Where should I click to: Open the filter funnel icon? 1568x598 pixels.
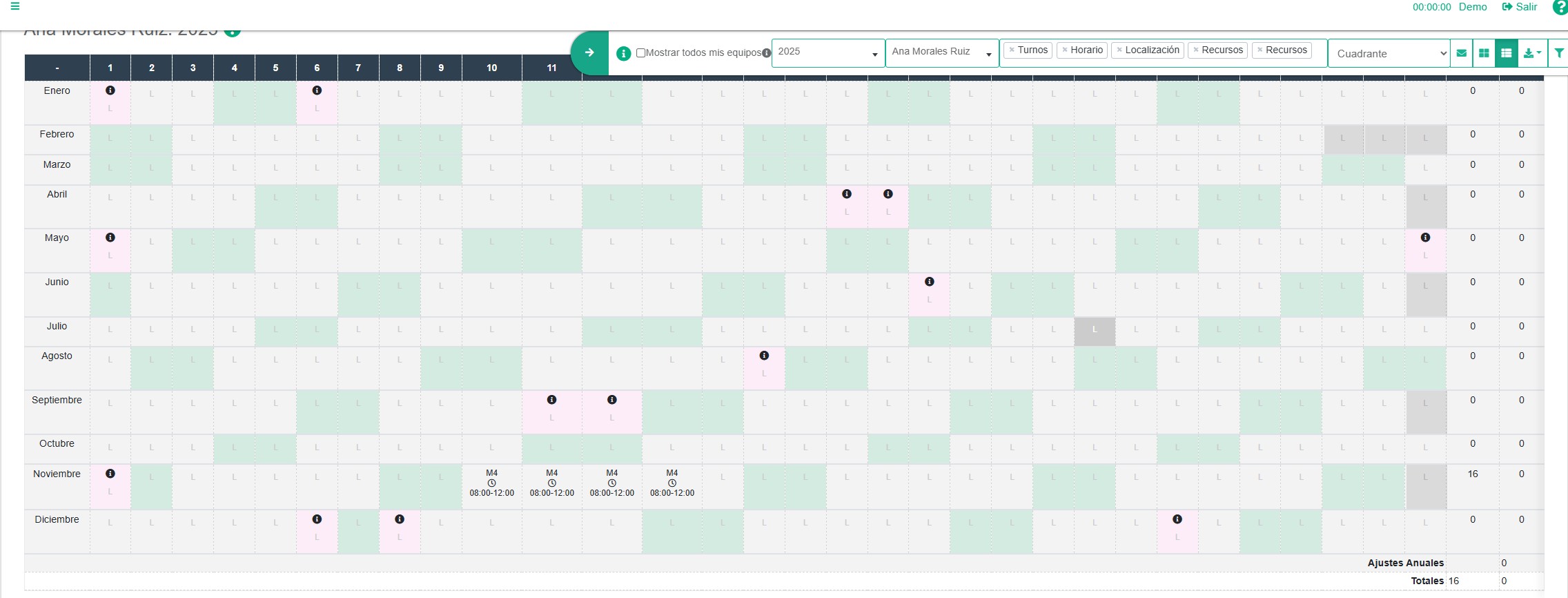click(1558, 53)
